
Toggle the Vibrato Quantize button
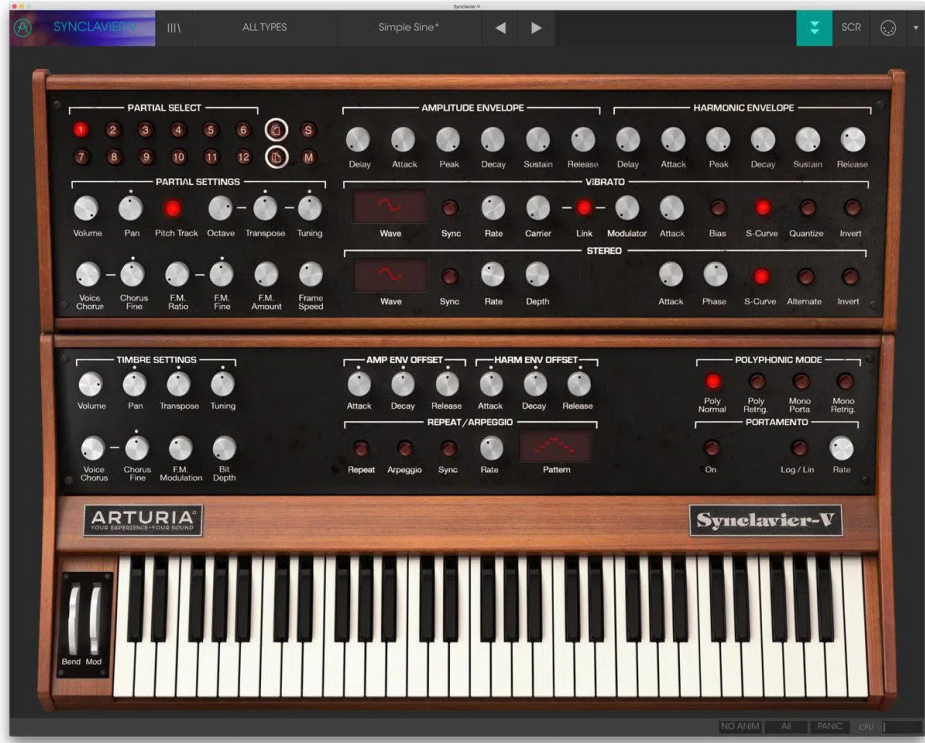[x=808, y=208]
